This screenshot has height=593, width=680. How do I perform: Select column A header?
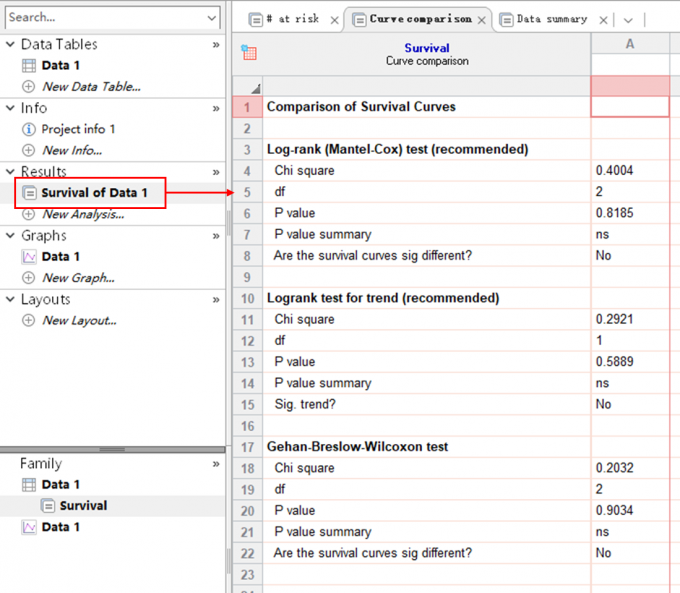[x=630, y=44]
